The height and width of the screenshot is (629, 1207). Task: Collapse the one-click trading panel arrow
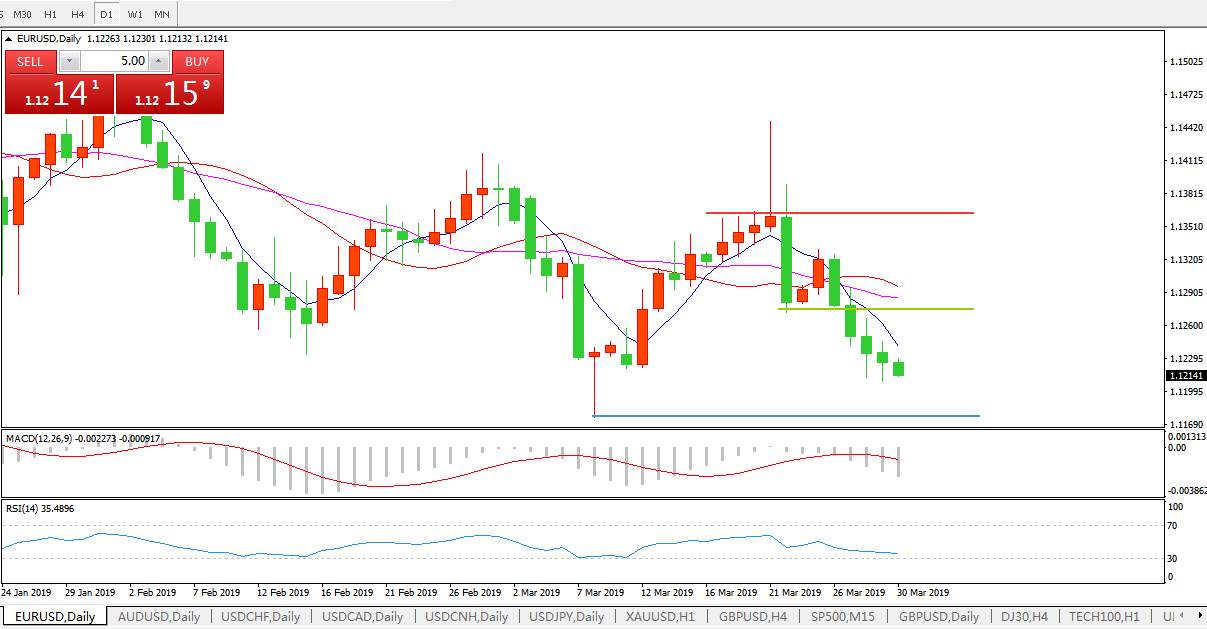pos(10,39)
